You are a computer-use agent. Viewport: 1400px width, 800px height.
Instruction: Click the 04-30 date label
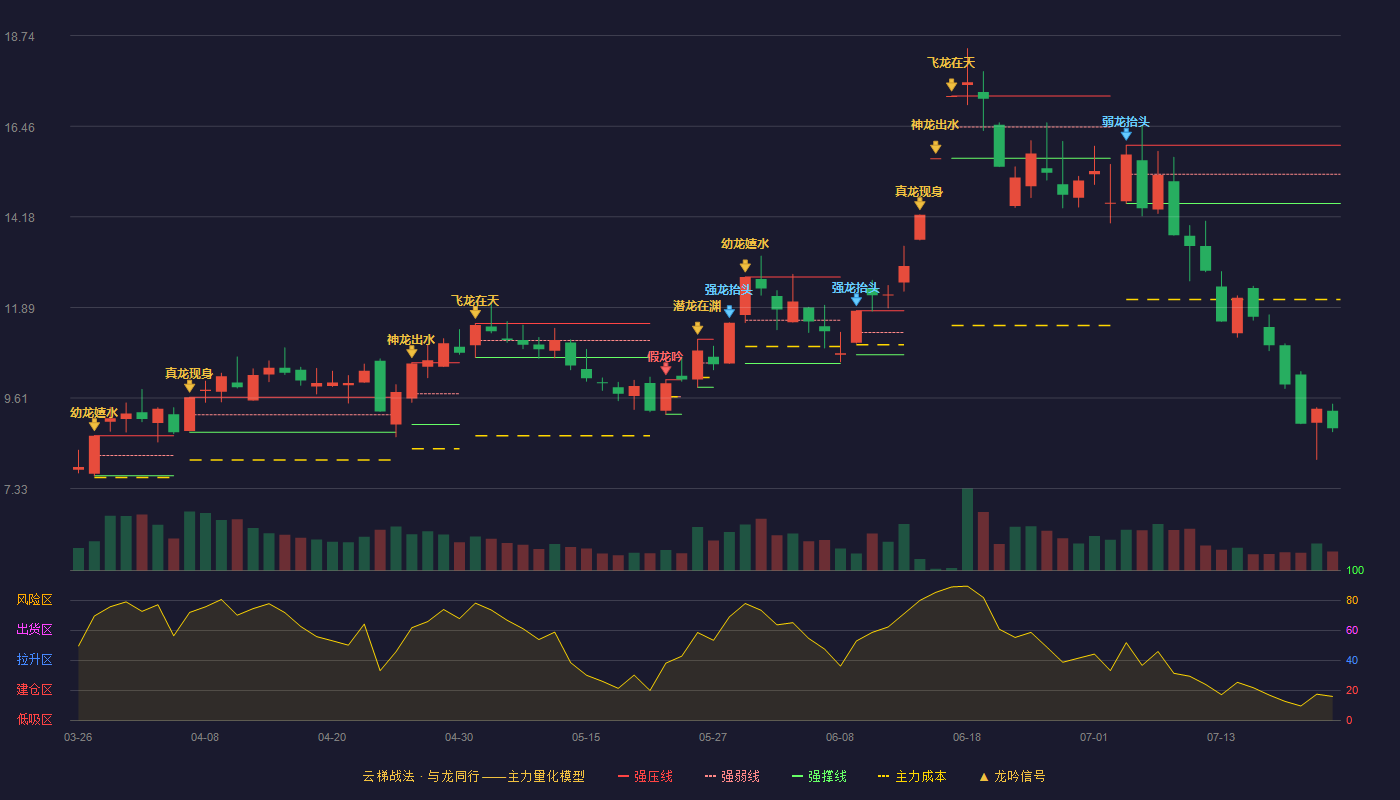[459, 737]
